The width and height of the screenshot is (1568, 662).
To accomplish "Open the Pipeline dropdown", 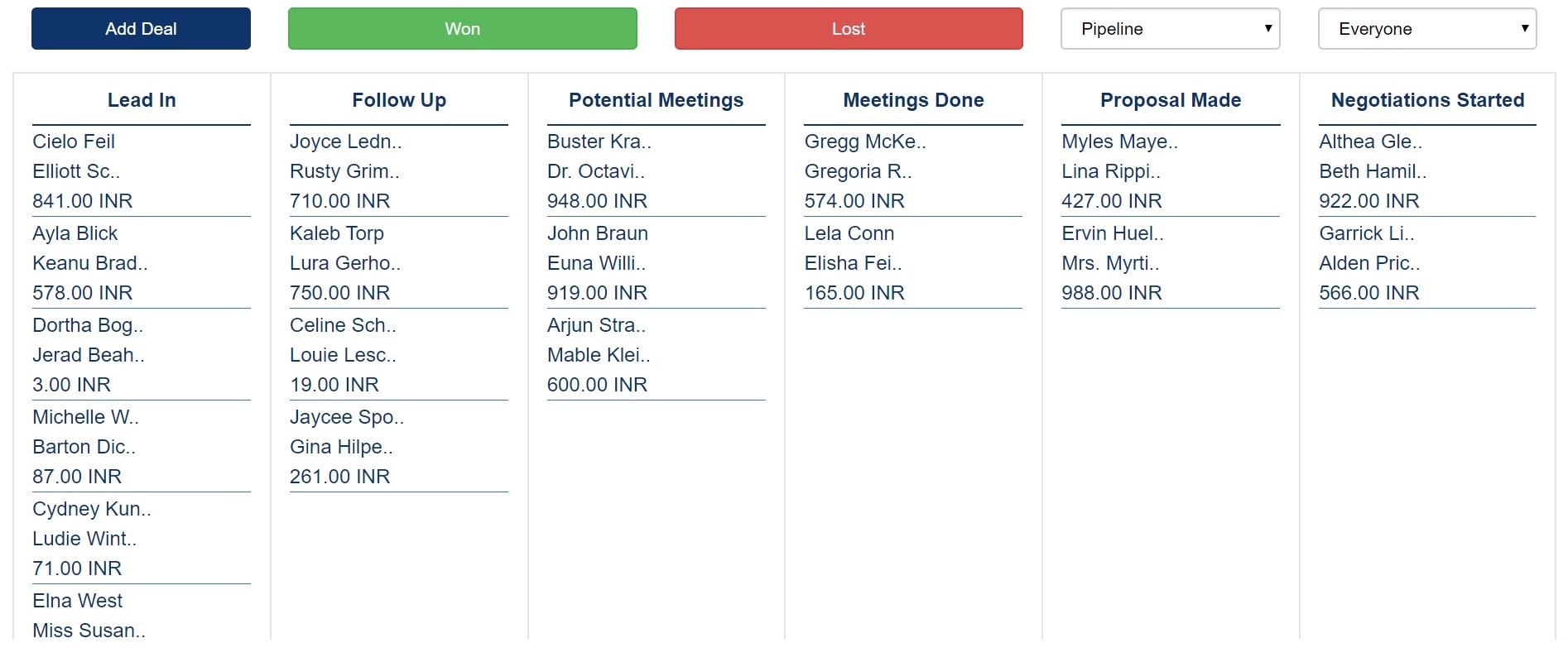I will (x=1170, y=28).
